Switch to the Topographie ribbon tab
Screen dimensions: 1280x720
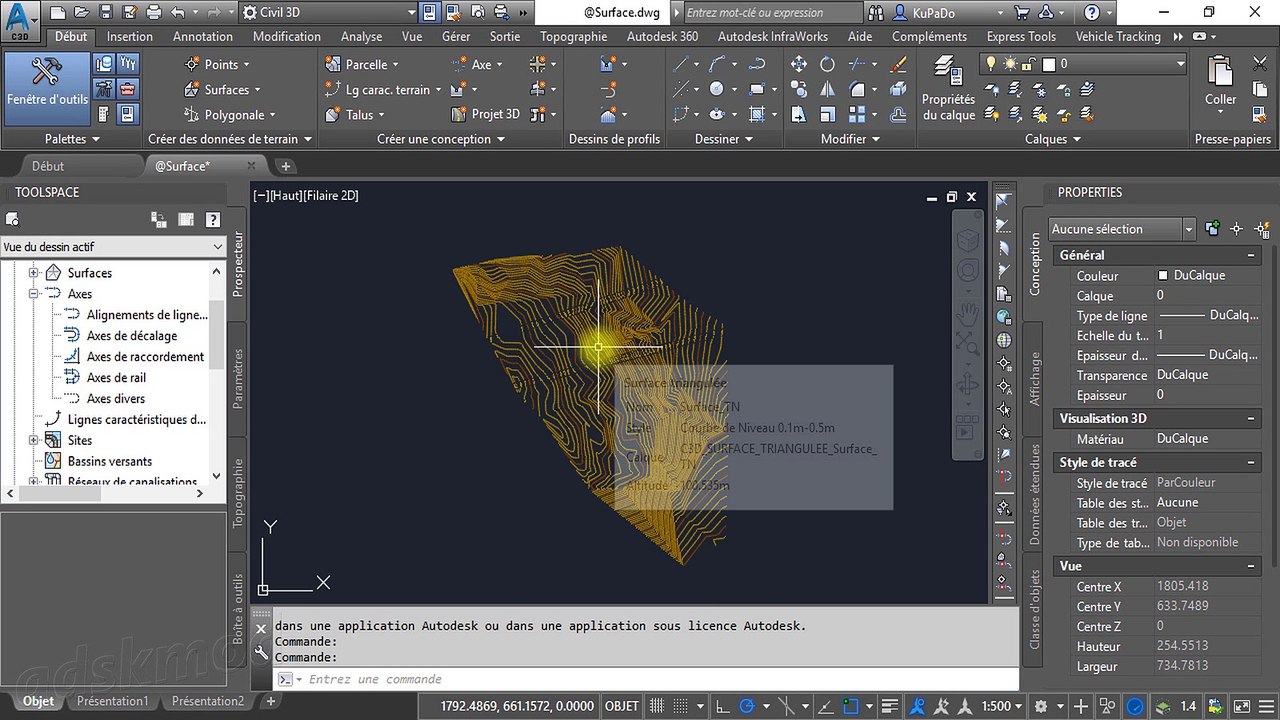574,37
